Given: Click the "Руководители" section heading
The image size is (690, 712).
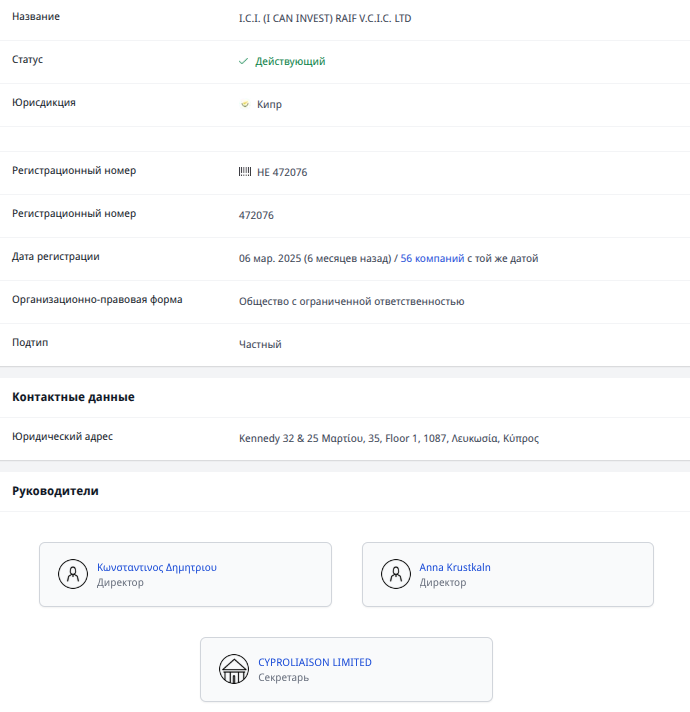Looking at the screenshot, I should (x=55, y=491).
